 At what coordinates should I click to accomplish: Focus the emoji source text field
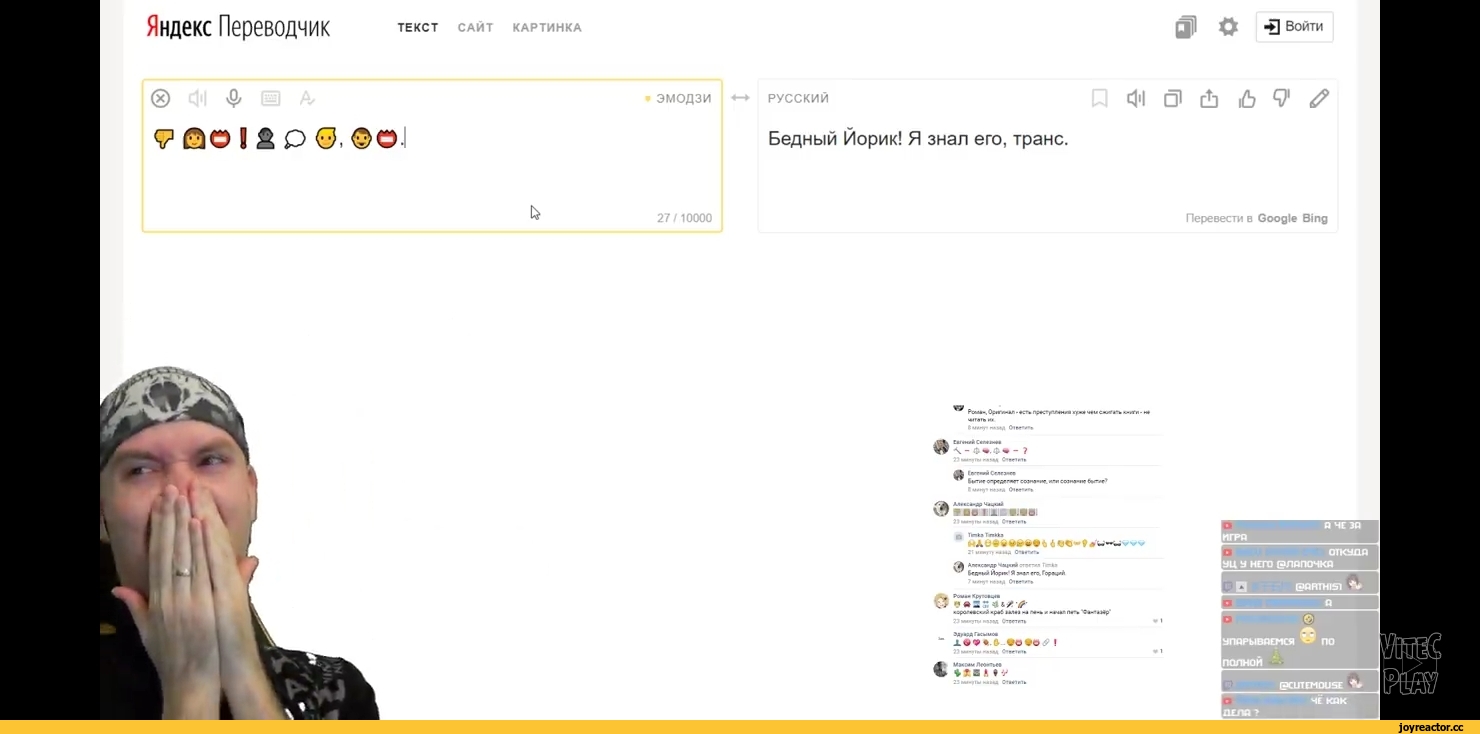pos(432,156)
